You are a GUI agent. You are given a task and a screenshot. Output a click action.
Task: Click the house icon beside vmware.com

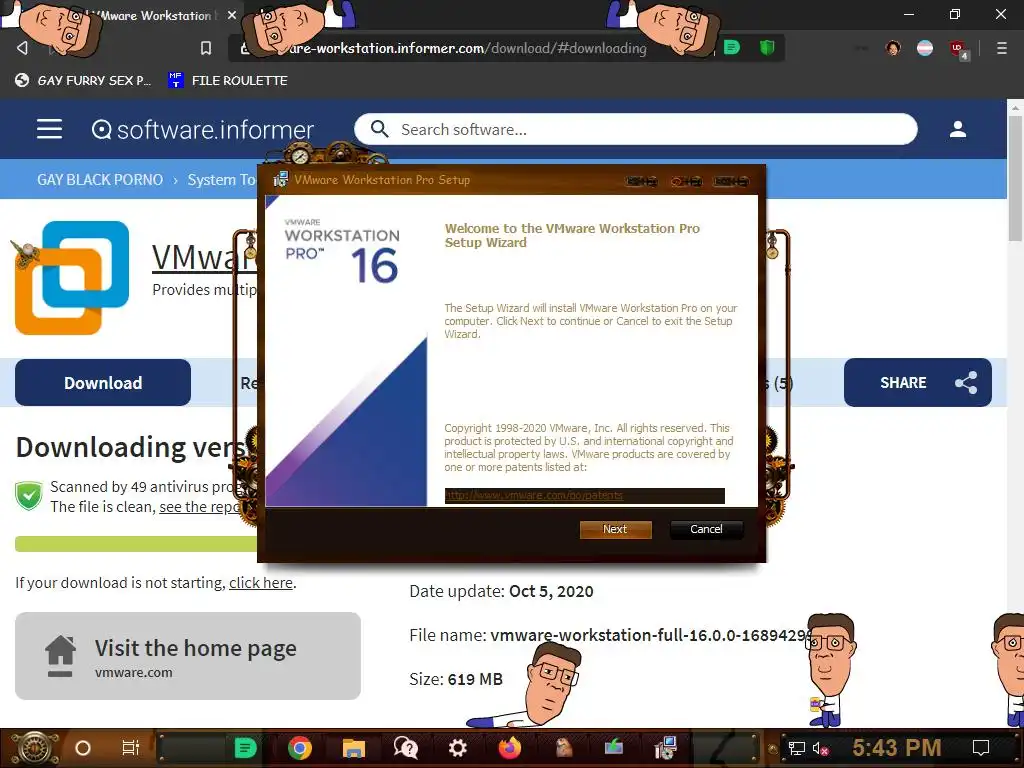click(x=60, y=656)
